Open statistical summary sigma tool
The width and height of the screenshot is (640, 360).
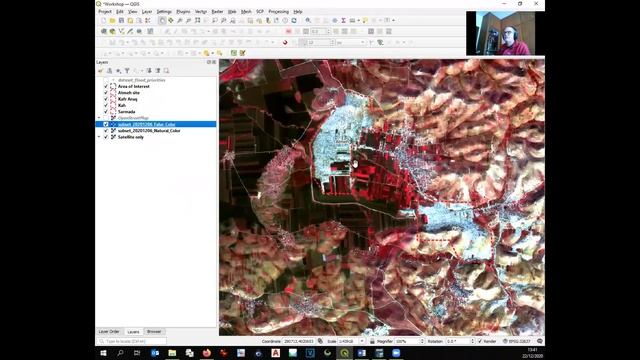click(343, 20)
